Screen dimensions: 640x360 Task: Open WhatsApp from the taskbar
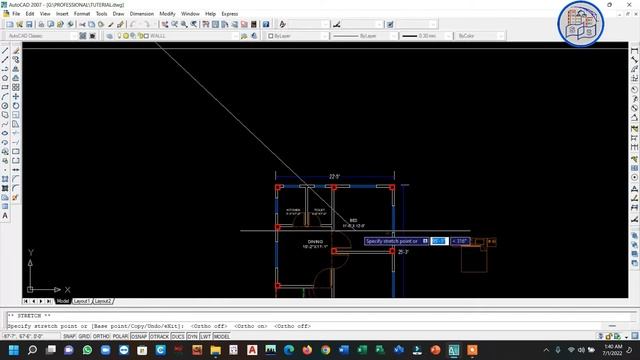[x=87, y=350]
